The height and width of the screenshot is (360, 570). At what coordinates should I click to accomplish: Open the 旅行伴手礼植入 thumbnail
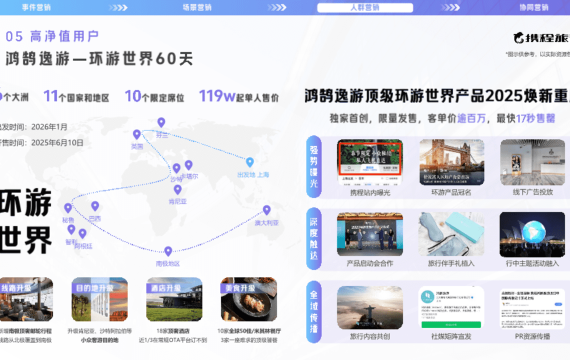(451, 235)
